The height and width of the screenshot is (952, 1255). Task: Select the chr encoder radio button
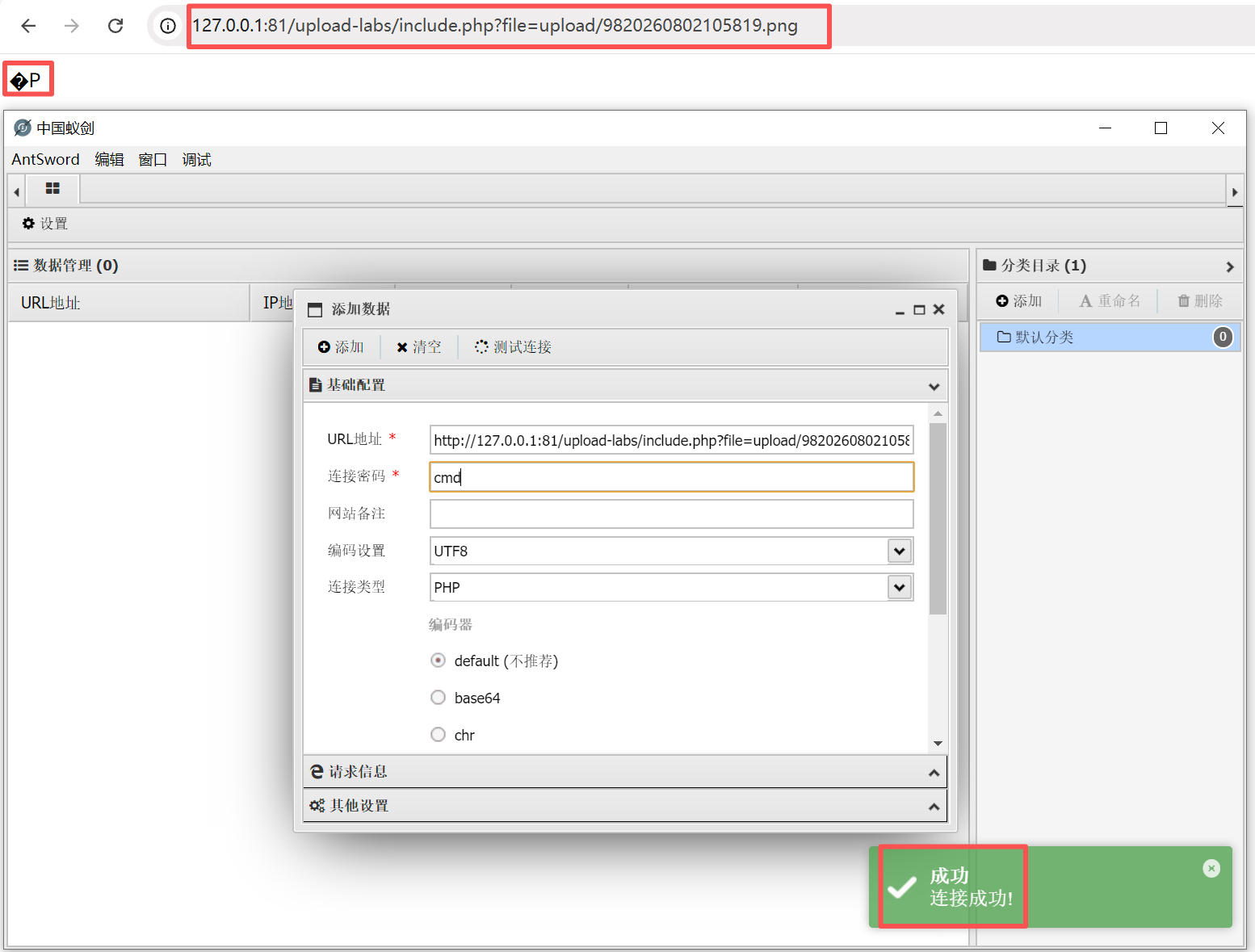(438, 735)
